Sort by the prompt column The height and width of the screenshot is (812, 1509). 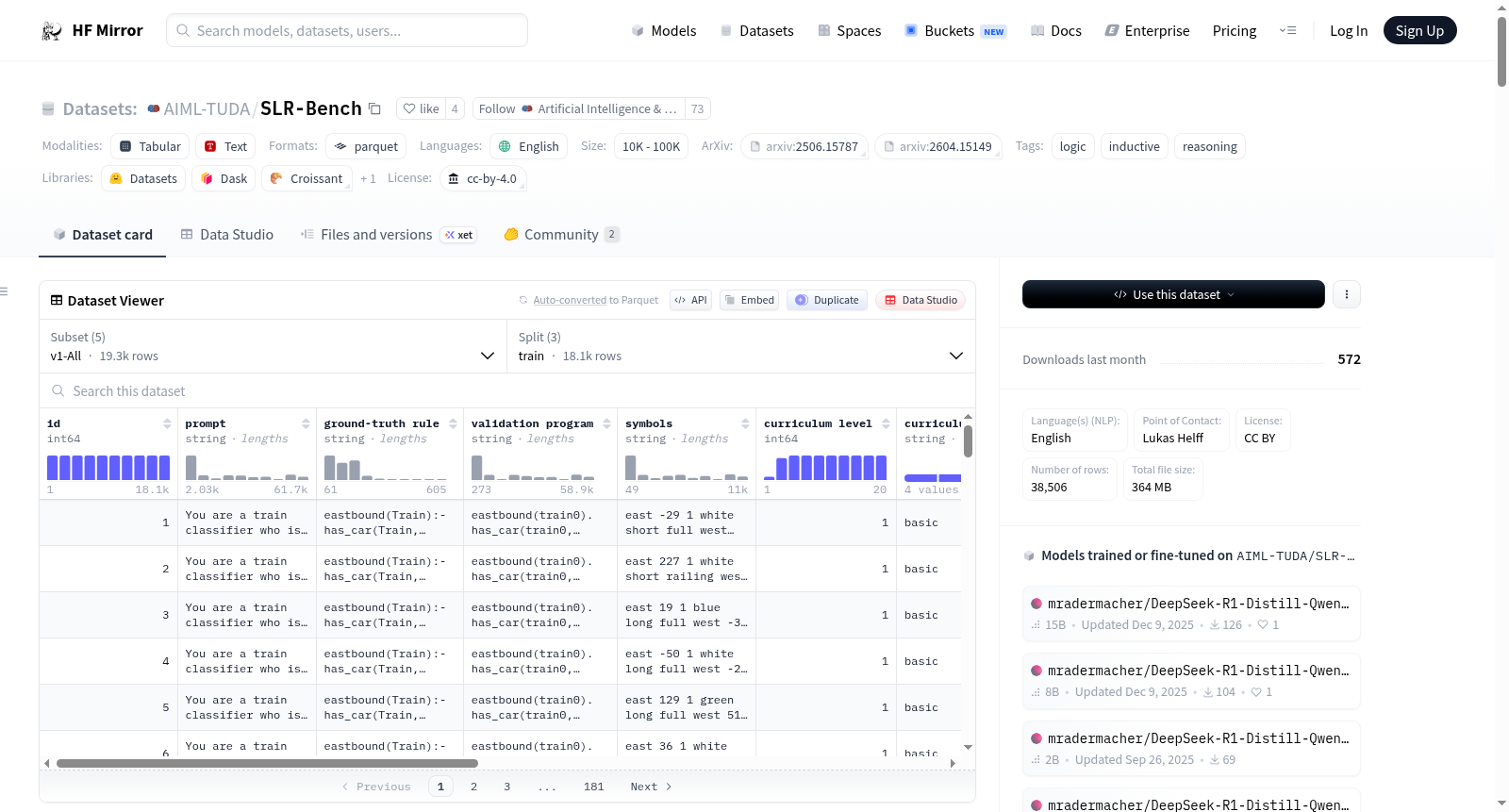(x=306, y=423)
